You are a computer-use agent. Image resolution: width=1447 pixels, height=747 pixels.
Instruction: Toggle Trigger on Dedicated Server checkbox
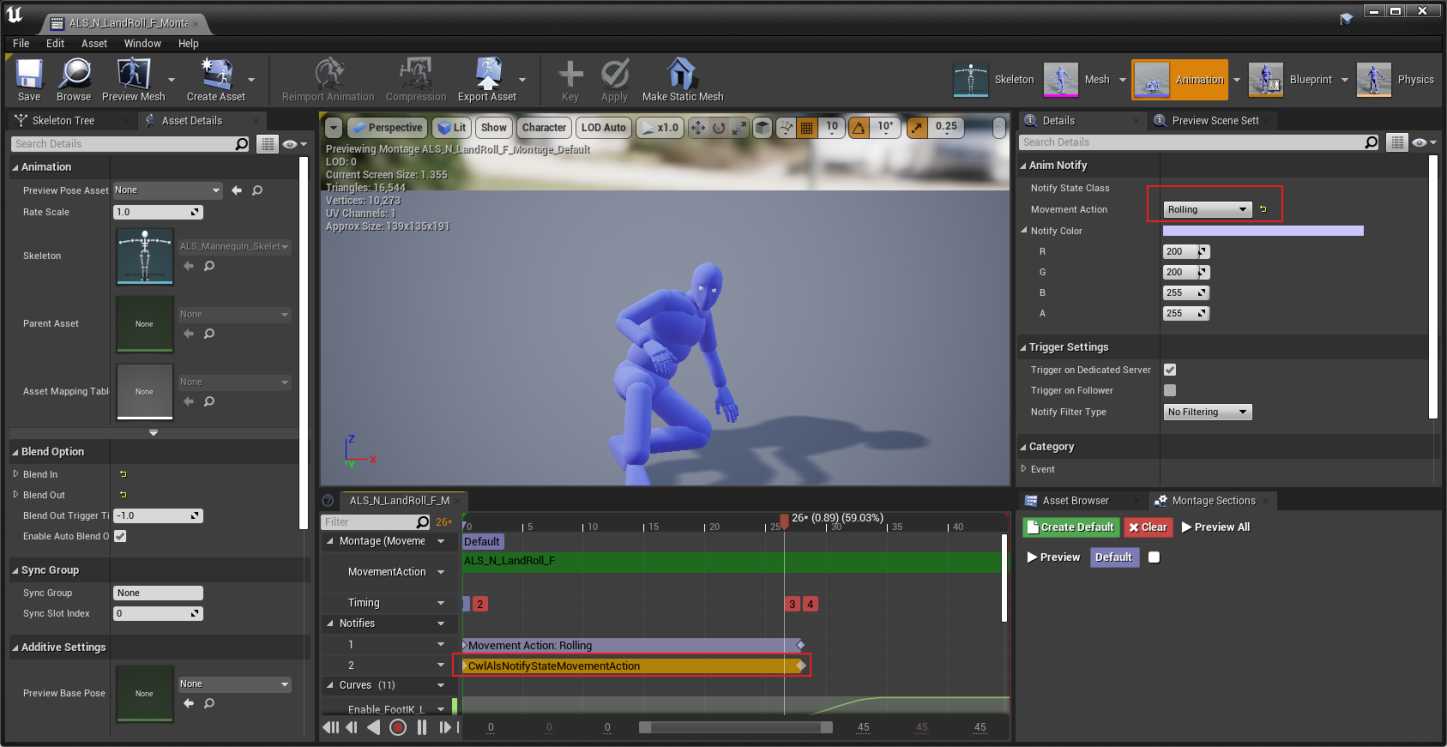(x=1170, y=370)
